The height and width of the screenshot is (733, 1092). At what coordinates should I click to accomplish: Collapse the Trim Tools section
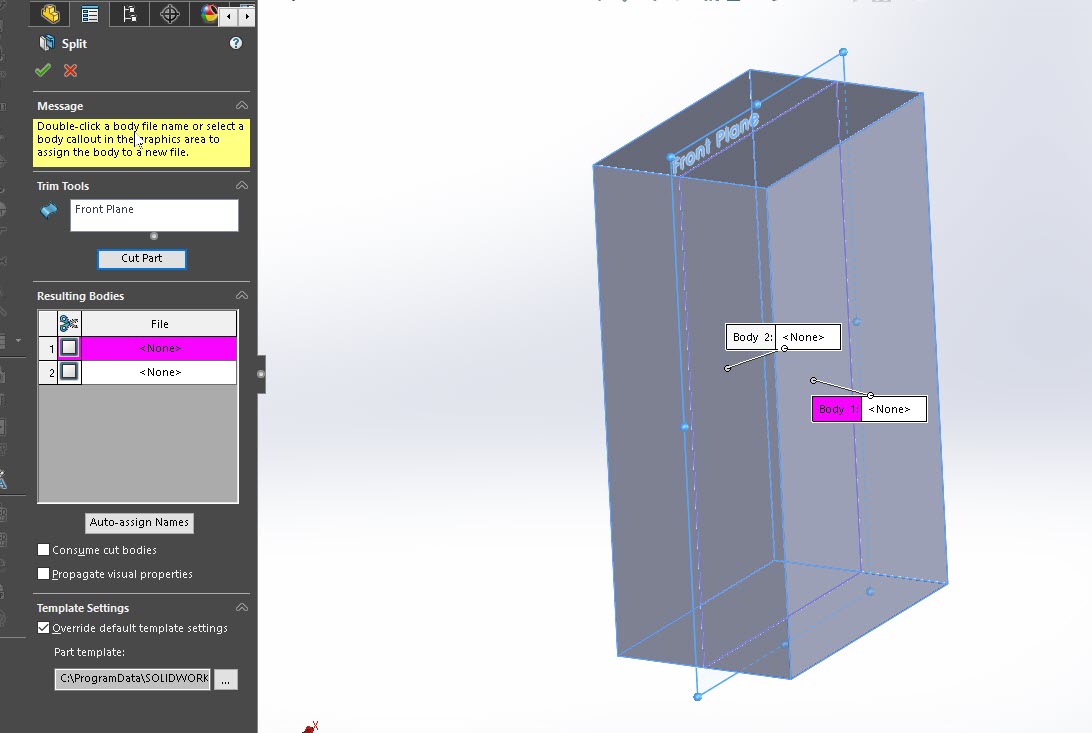242,186
